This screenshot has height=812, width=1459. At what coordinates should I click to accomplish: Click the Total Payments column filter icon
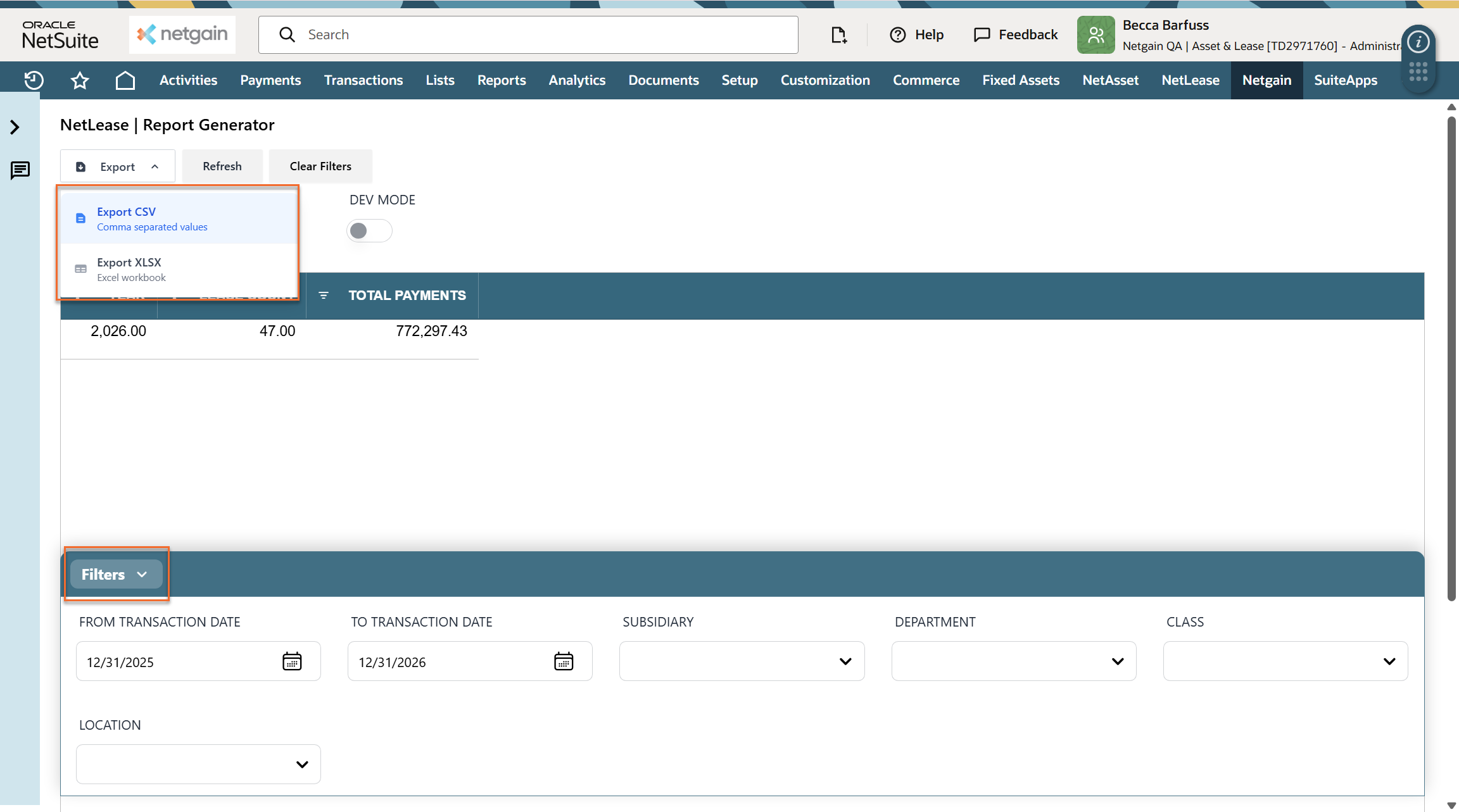(324, 296)
